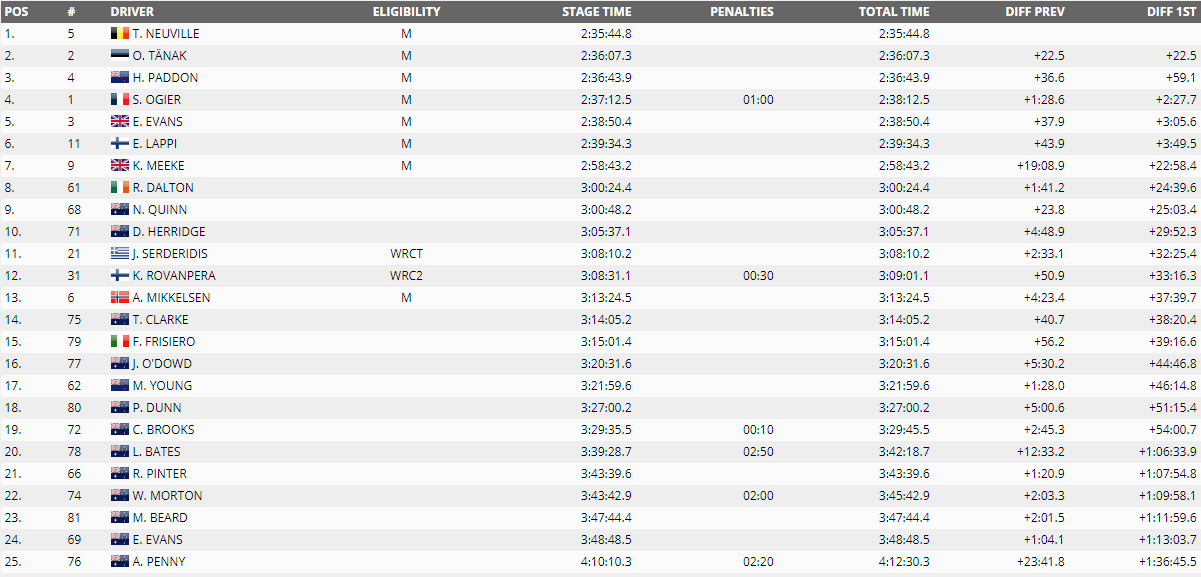Click the UK flag beside K. Meeke

119,165
